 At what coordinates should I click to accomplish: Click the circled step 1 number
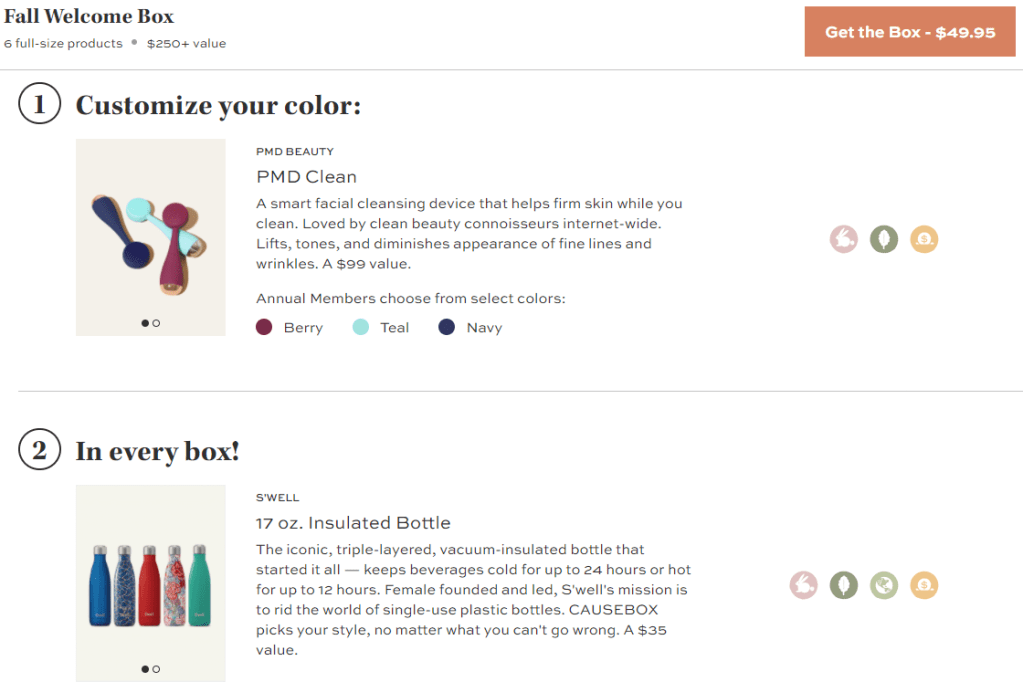[40, 104]
